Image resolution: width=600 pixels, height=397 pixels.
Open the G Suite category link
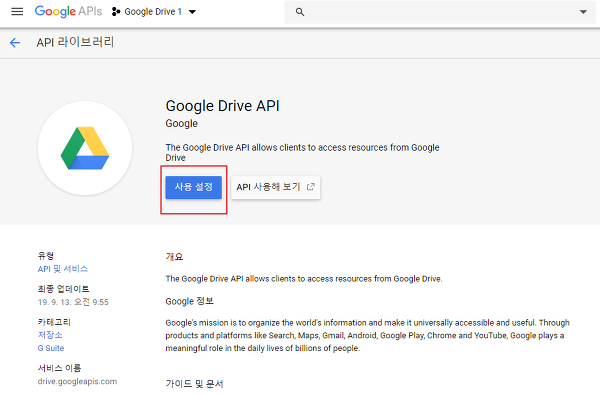click(51, 348)
